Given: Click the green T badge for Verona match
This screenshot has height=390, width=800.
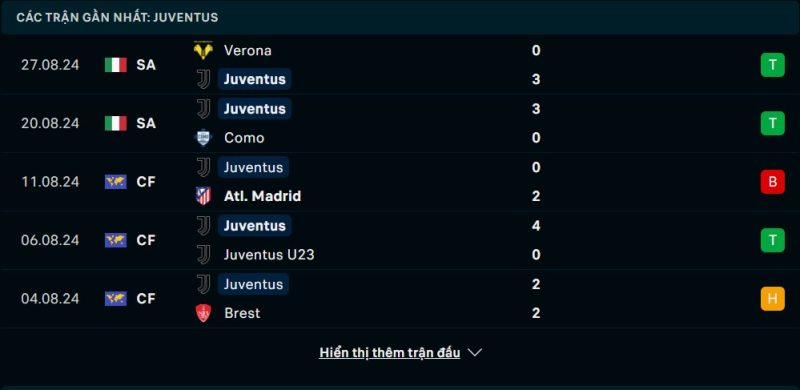Looking at the screenshot, I should 772,65.
